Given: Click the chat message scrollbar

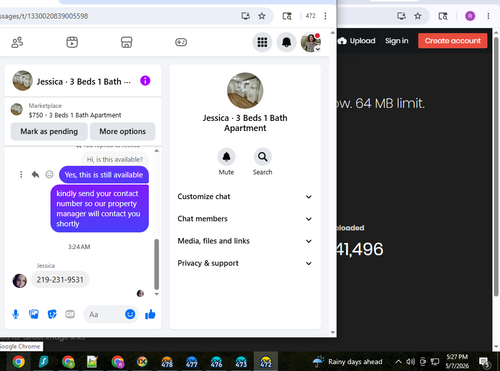Looking at the screenshot, I should click(157, 264).
